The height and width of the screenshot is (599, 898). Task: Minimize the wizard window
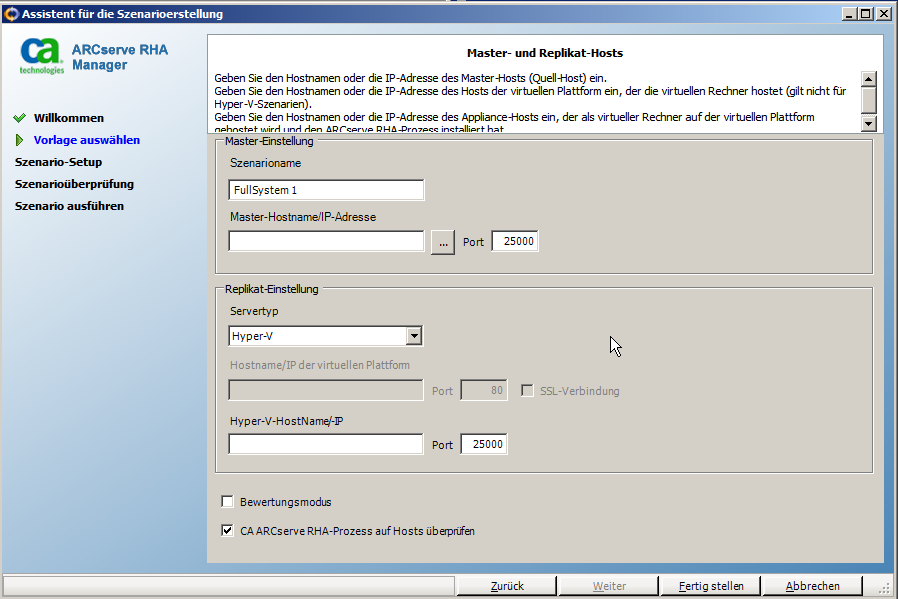point(850,14)
